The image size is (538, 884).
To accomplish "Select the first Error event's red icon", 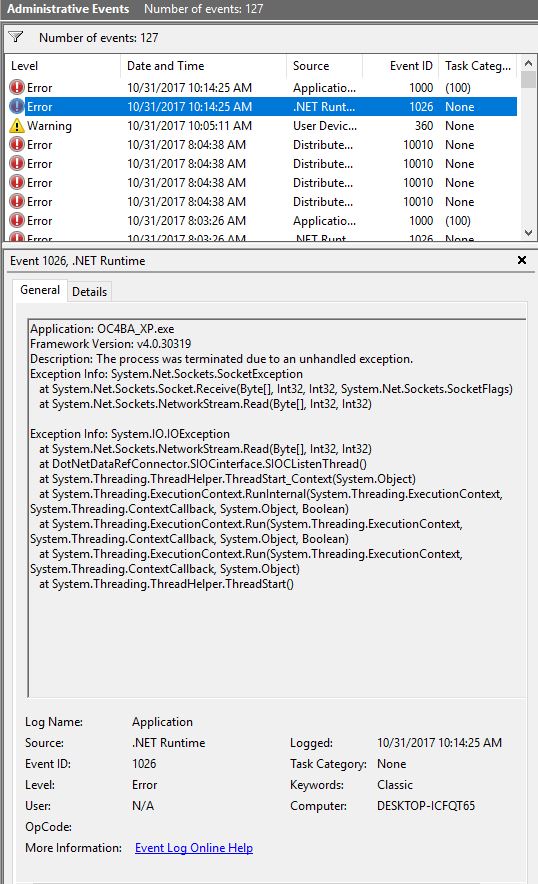I will point(17,87).
